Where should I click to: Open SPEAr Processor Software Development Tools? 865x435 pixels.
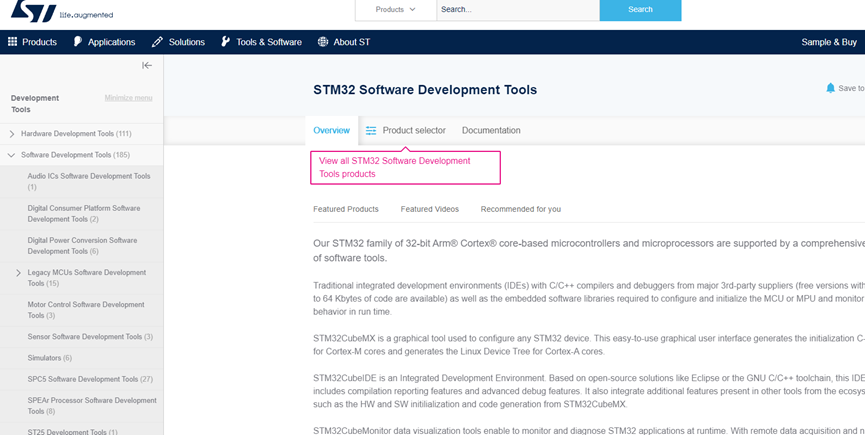pos(92,406)
